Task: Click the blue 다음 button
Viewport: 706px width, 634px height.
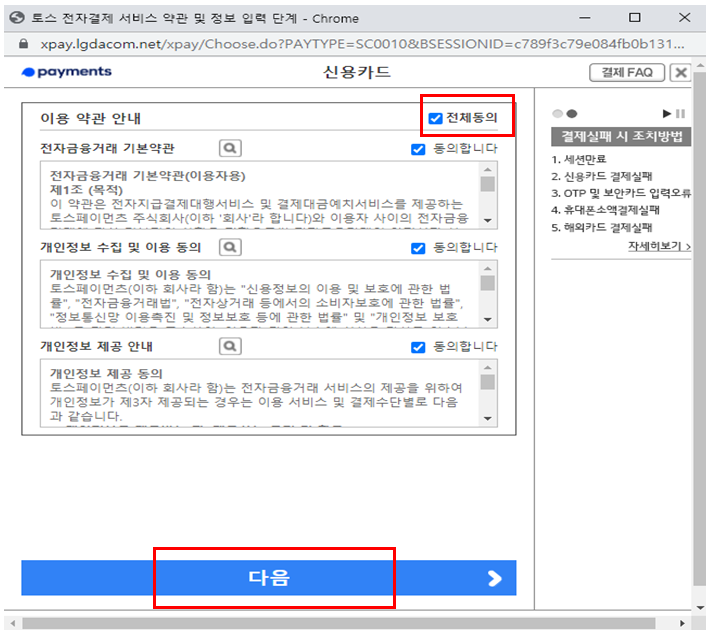Action: [x=269, y=578]
